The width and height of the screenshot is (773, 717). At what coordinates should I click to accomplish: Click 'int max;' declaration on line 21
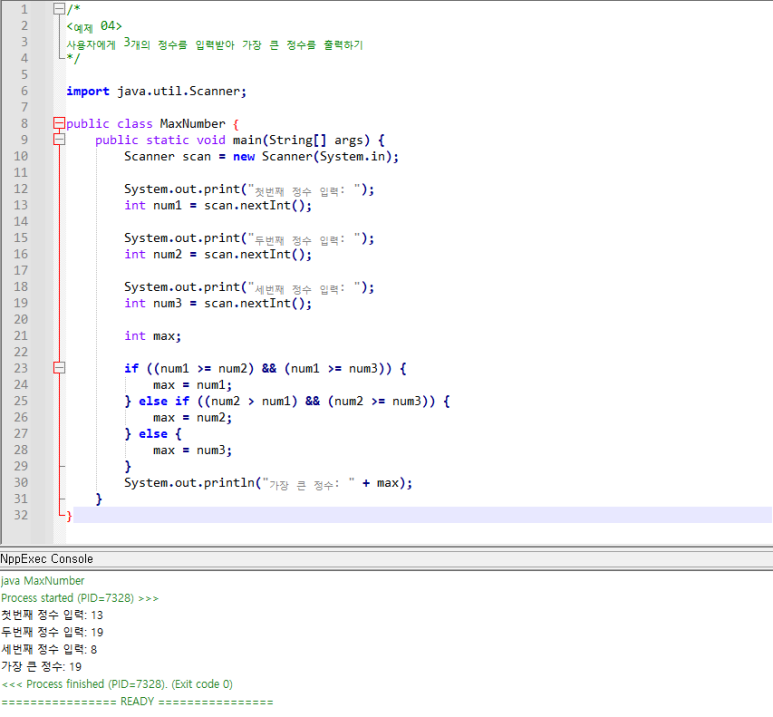coord(153,336)
